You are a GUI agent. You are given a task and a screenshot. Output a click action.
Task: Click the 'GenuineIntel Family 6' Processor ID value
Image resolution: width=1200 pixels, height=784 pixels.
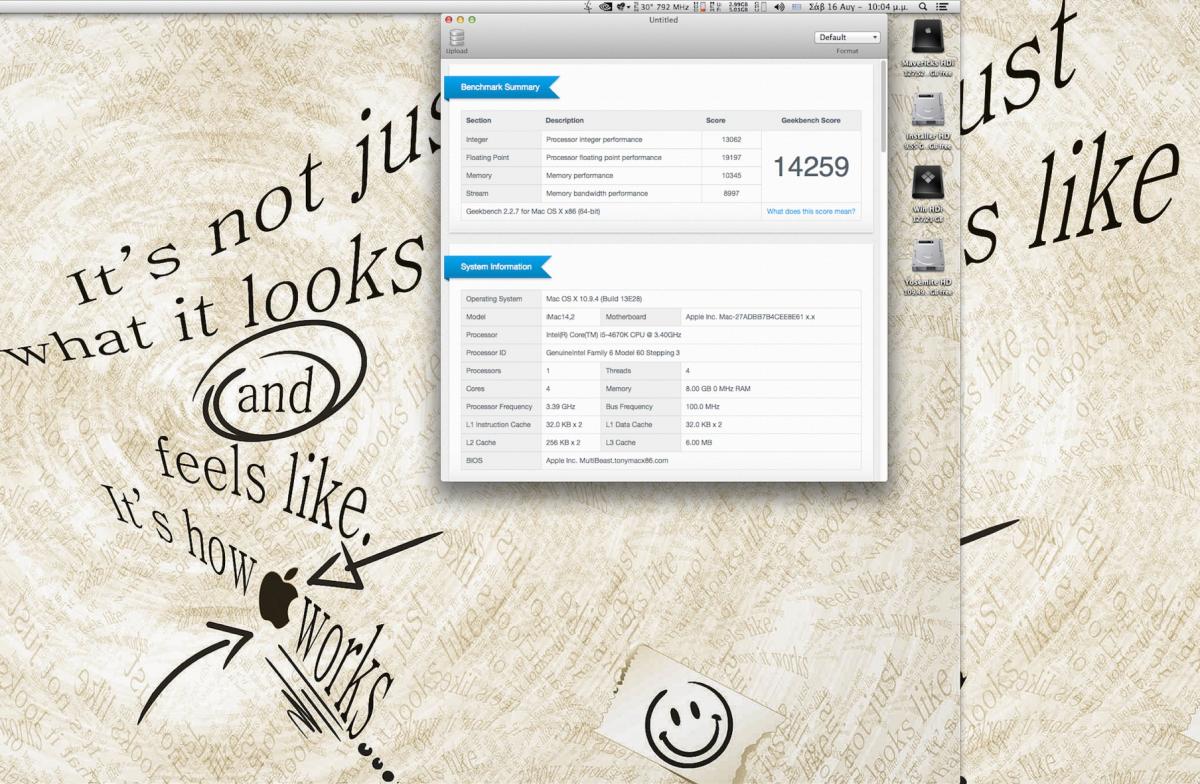click(613, 353)
